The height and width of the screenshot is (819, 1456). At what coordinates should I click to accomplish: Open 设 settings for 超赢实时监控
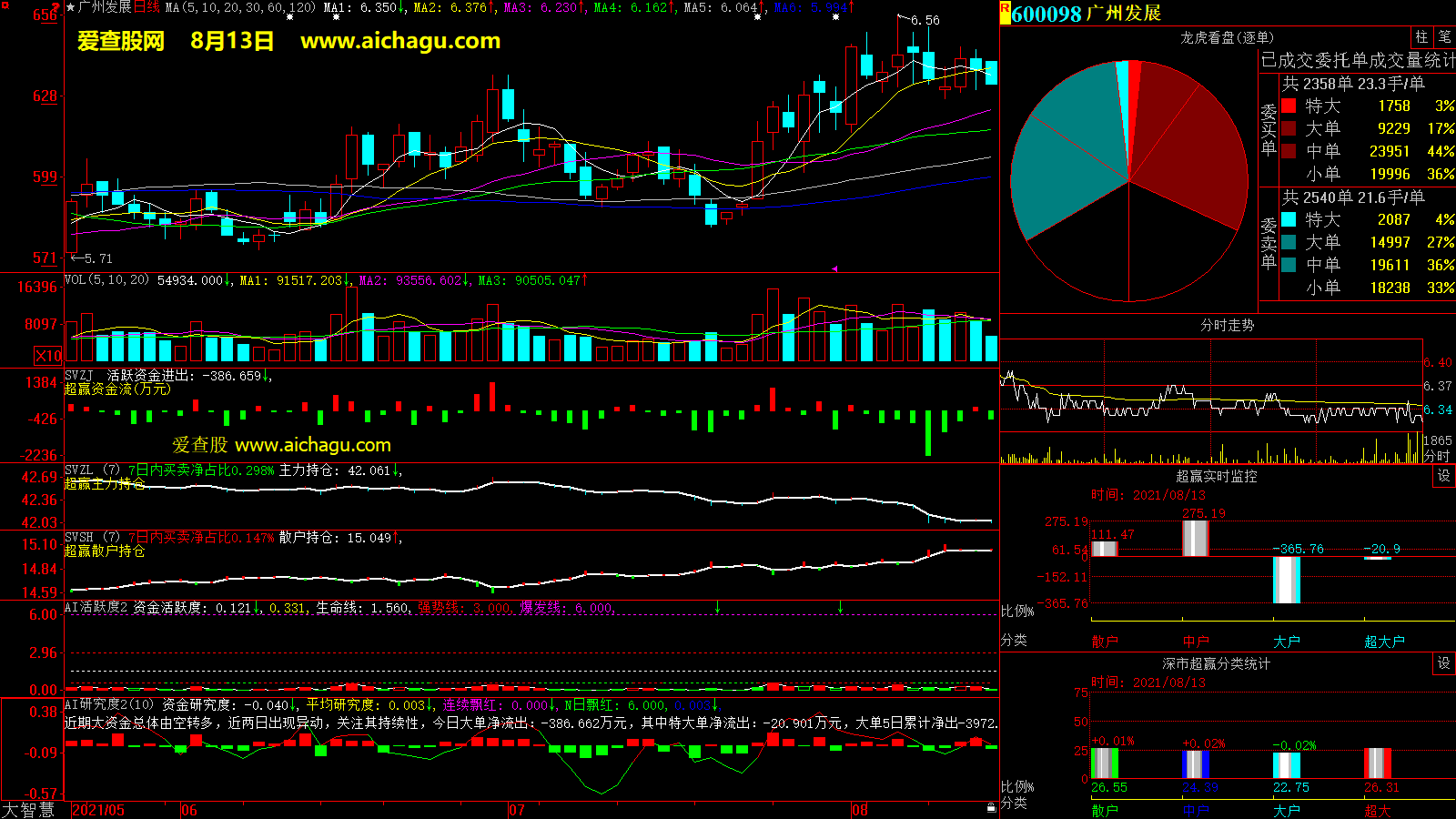1444,476
